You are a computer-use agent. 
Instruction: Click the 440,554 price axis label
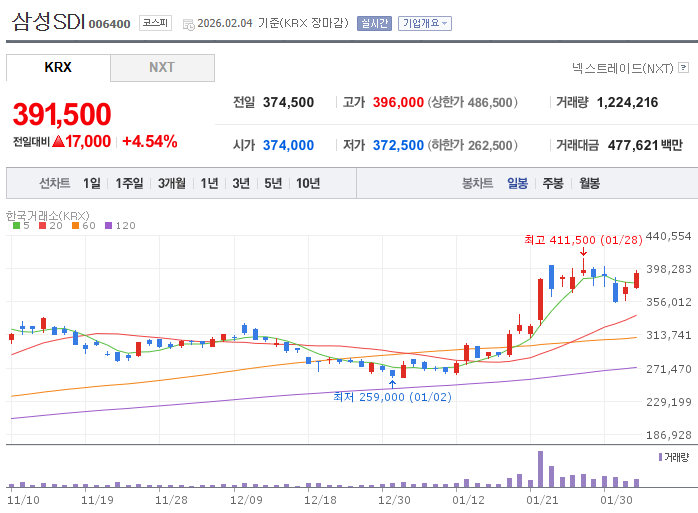669,236
